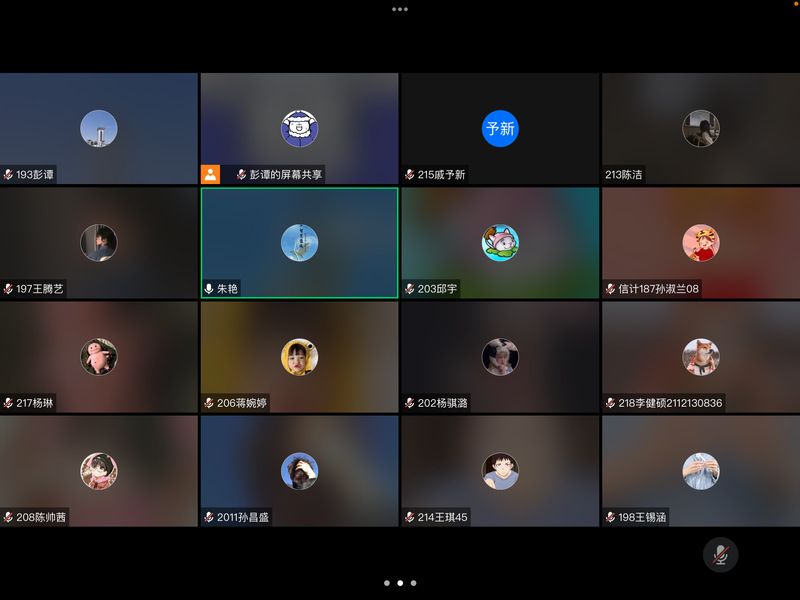Click the 信计187孙淑兰08 name label
800x600 pixels.
(658, 289)
